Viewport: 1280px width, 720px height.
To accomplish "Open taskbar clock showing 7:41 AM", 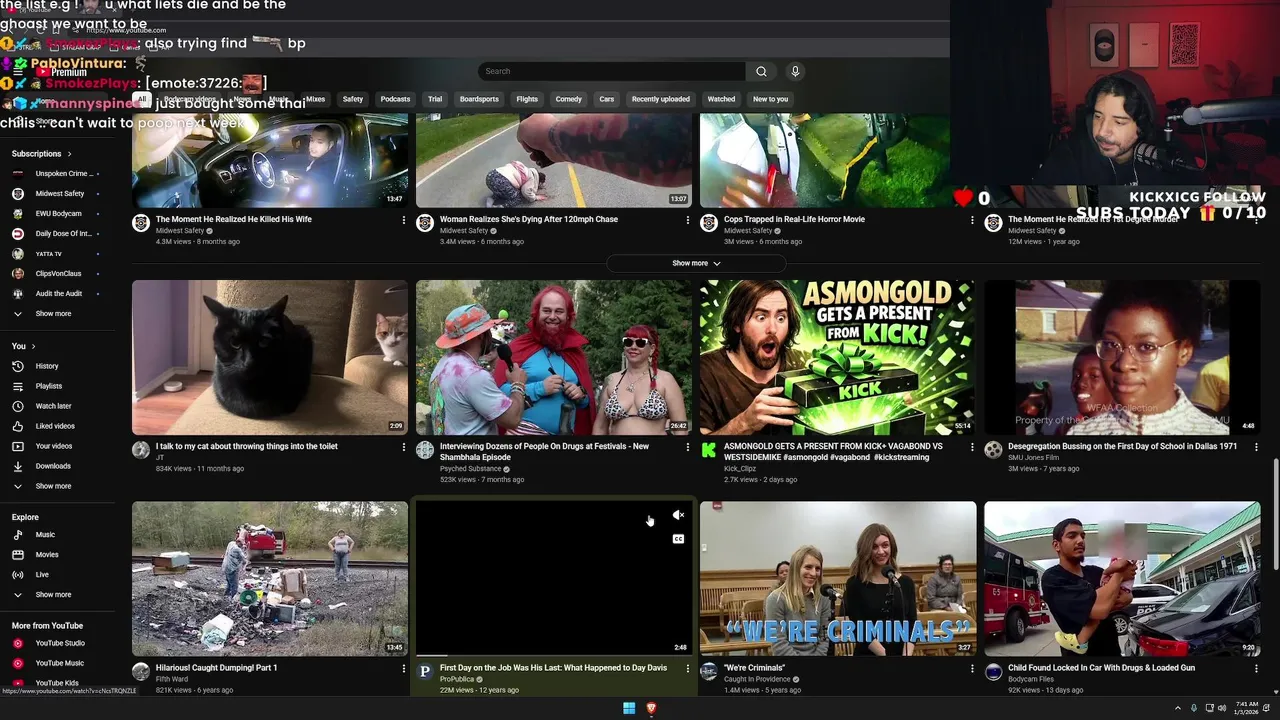I will 1247,708.
